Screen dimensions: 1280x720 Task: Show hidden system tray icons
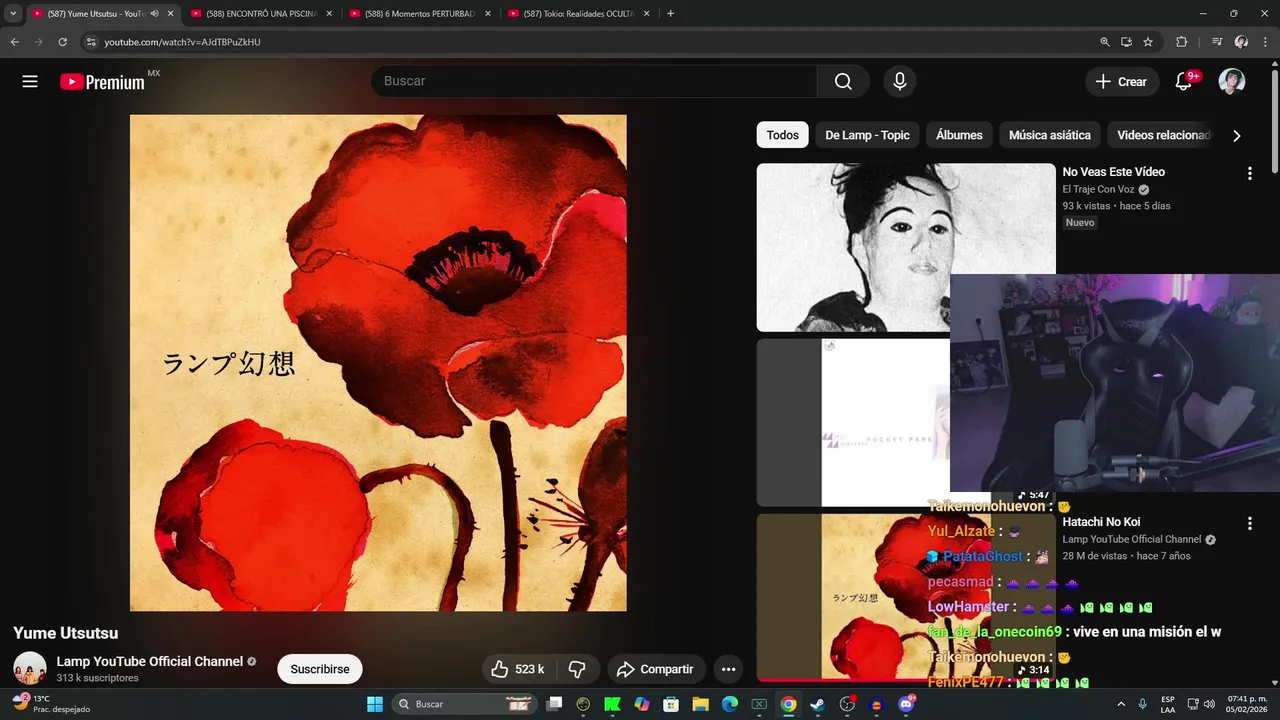coord(1120,704)
